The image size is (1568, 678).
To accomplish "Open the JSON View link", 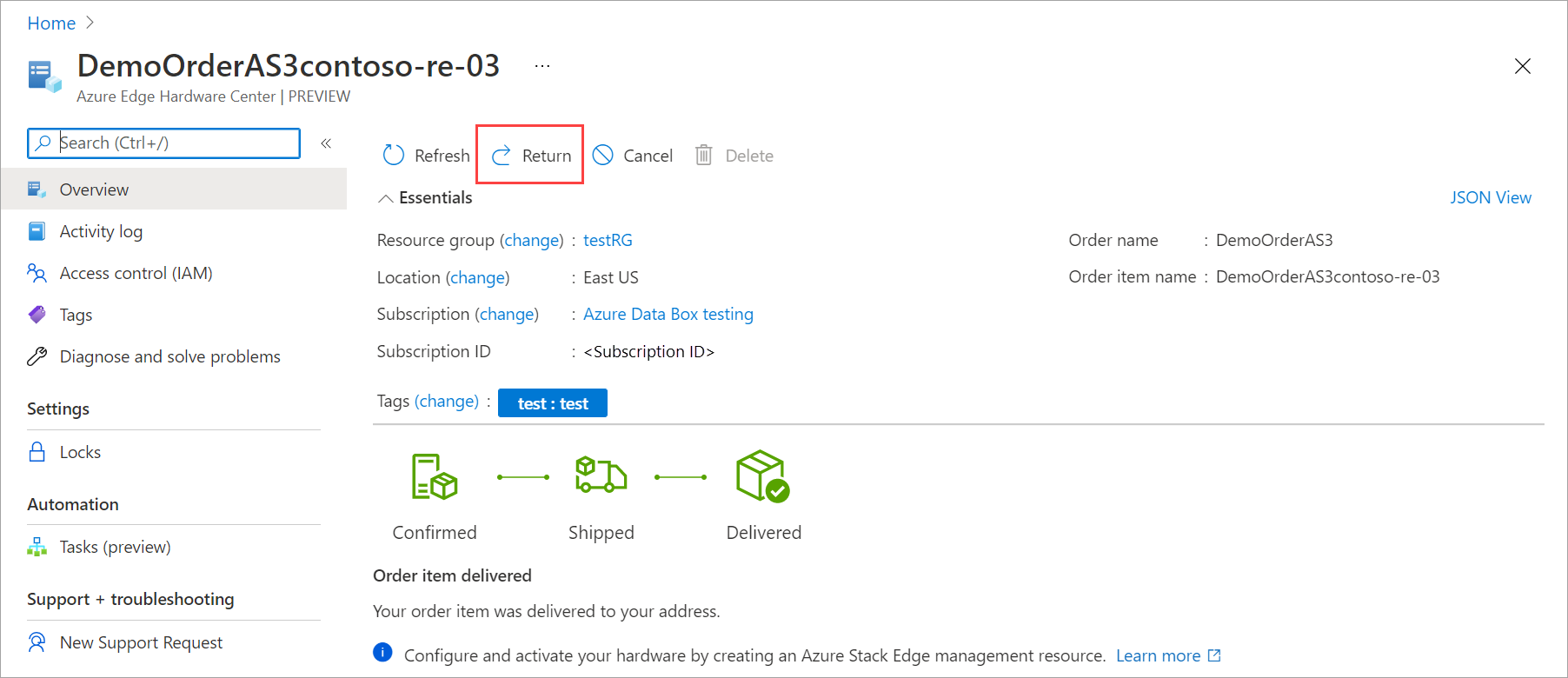I will (x=1490, y=197).
